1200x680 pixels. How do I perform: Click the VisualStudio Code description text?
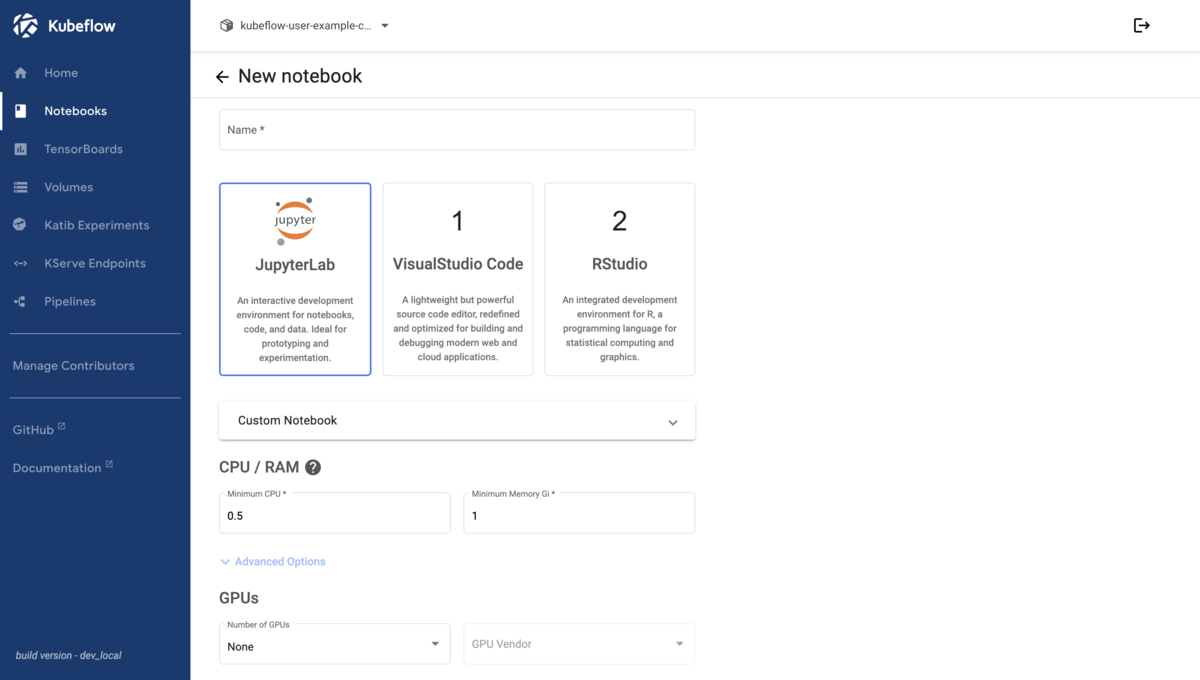click(458, 328)
